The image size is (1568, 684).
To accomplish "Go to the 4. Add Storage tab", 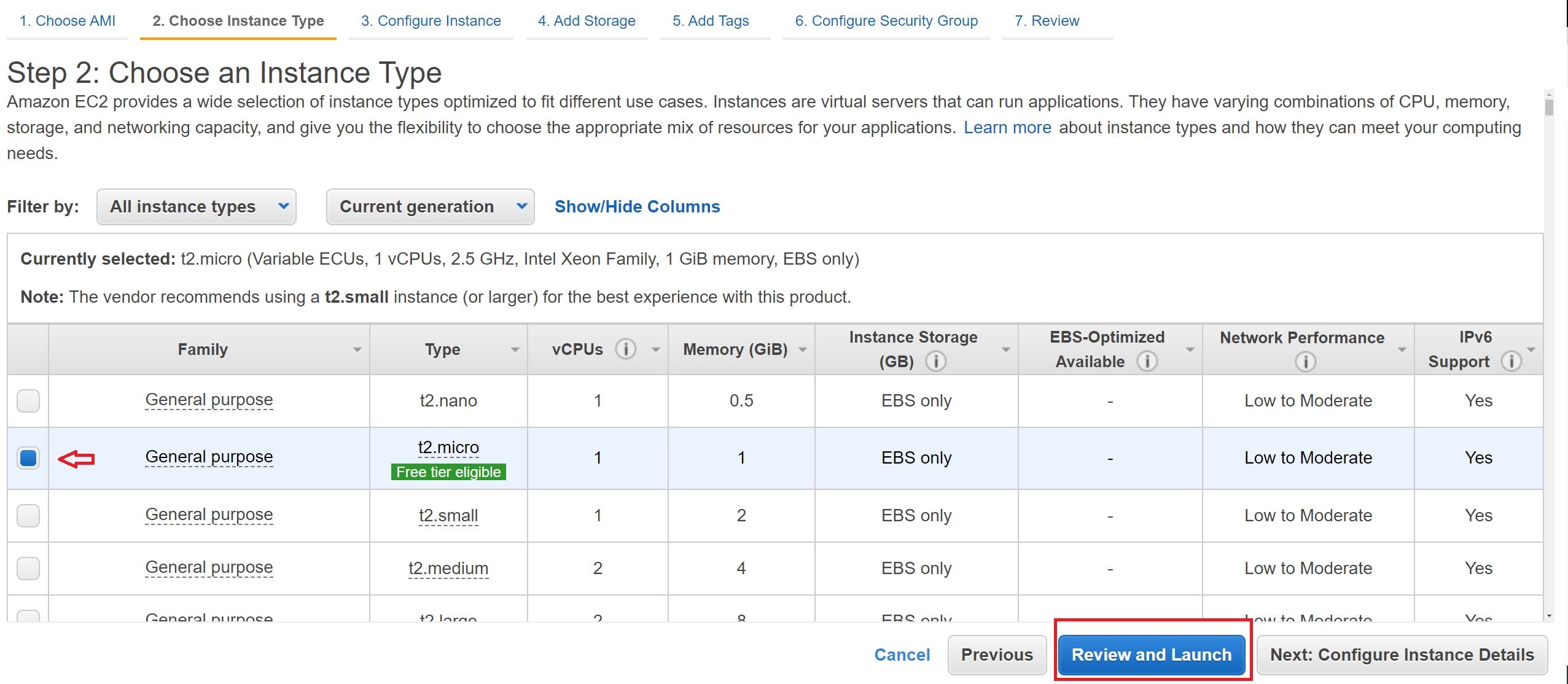I will (587, 21).
